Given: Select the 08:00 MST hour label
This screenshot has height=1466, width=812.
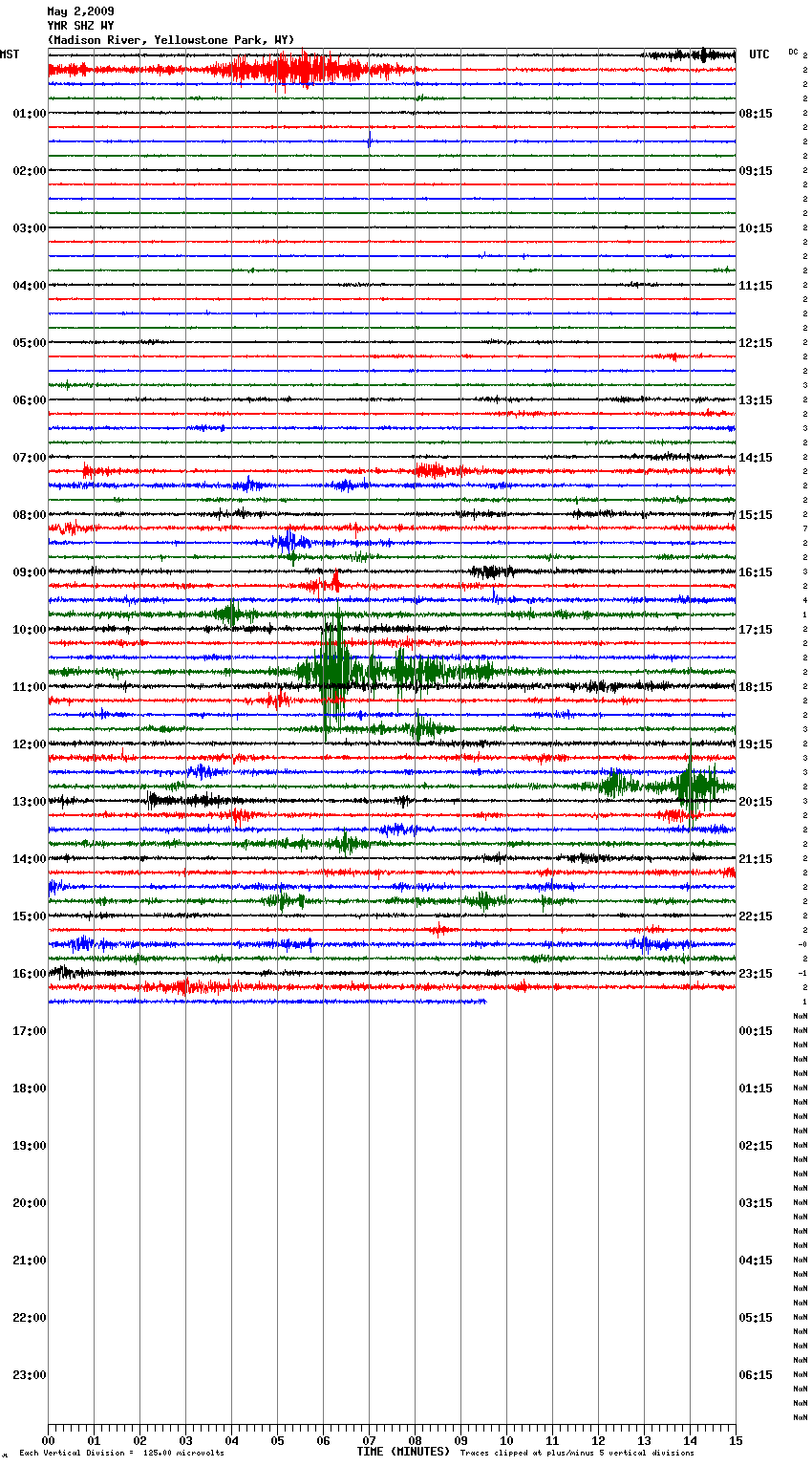Looking at the screenshot, I should click(30, 515).
